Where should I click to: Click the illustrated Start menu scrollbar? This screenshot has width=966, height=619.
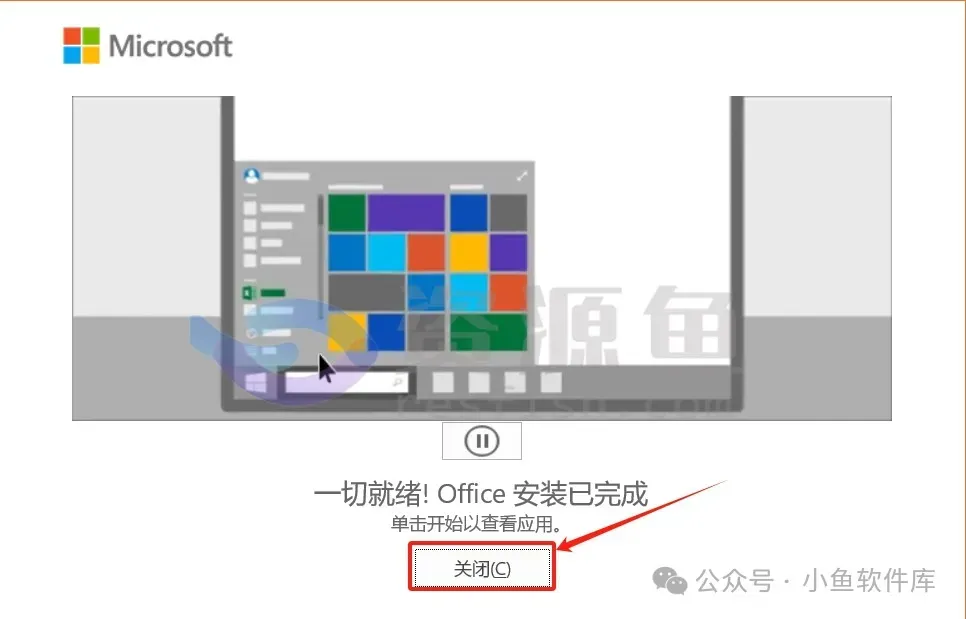tap(321, 257)
